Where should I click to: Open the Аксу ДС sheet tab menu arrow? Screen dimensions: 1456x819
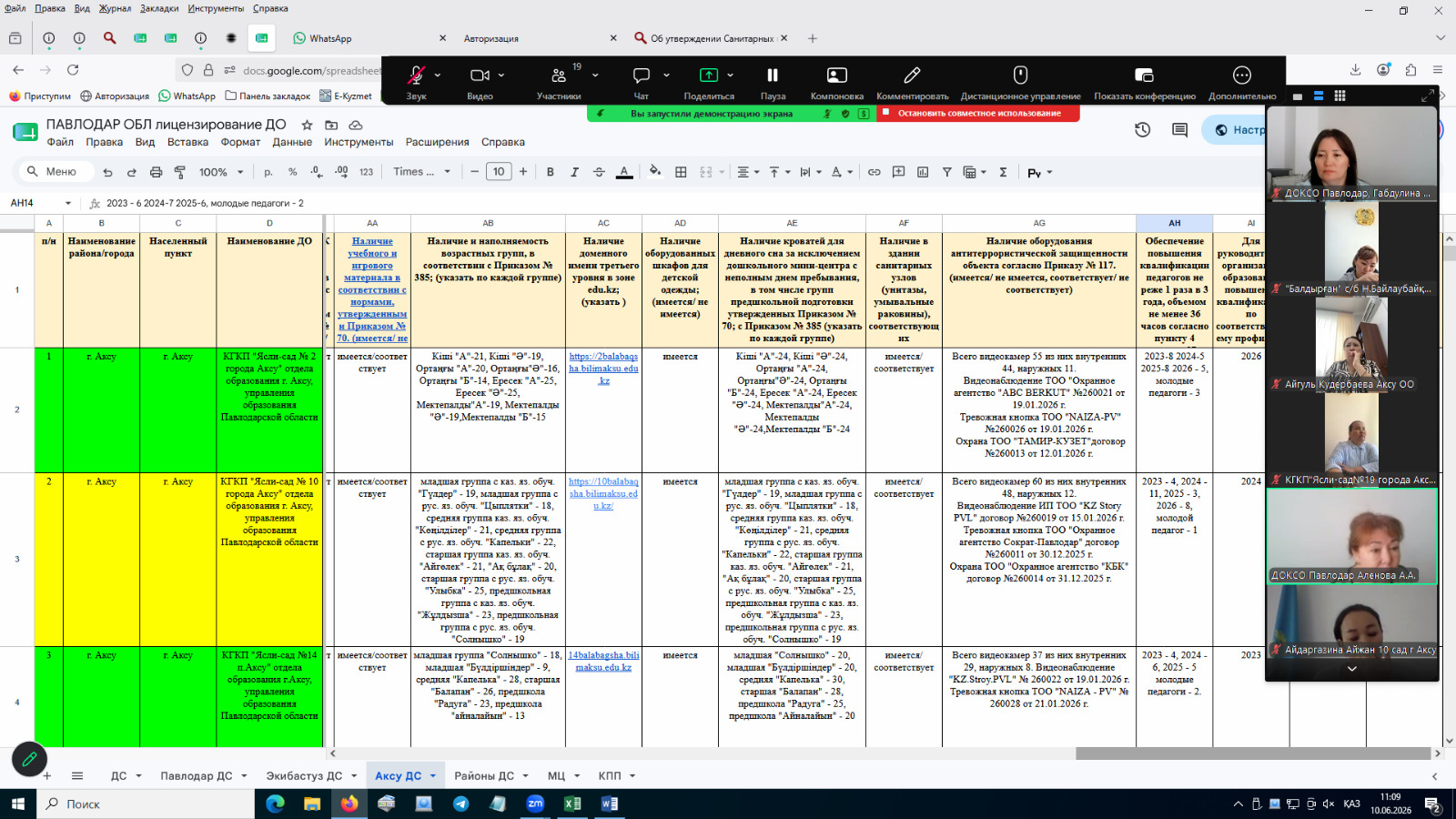click(x=433, y=776)
